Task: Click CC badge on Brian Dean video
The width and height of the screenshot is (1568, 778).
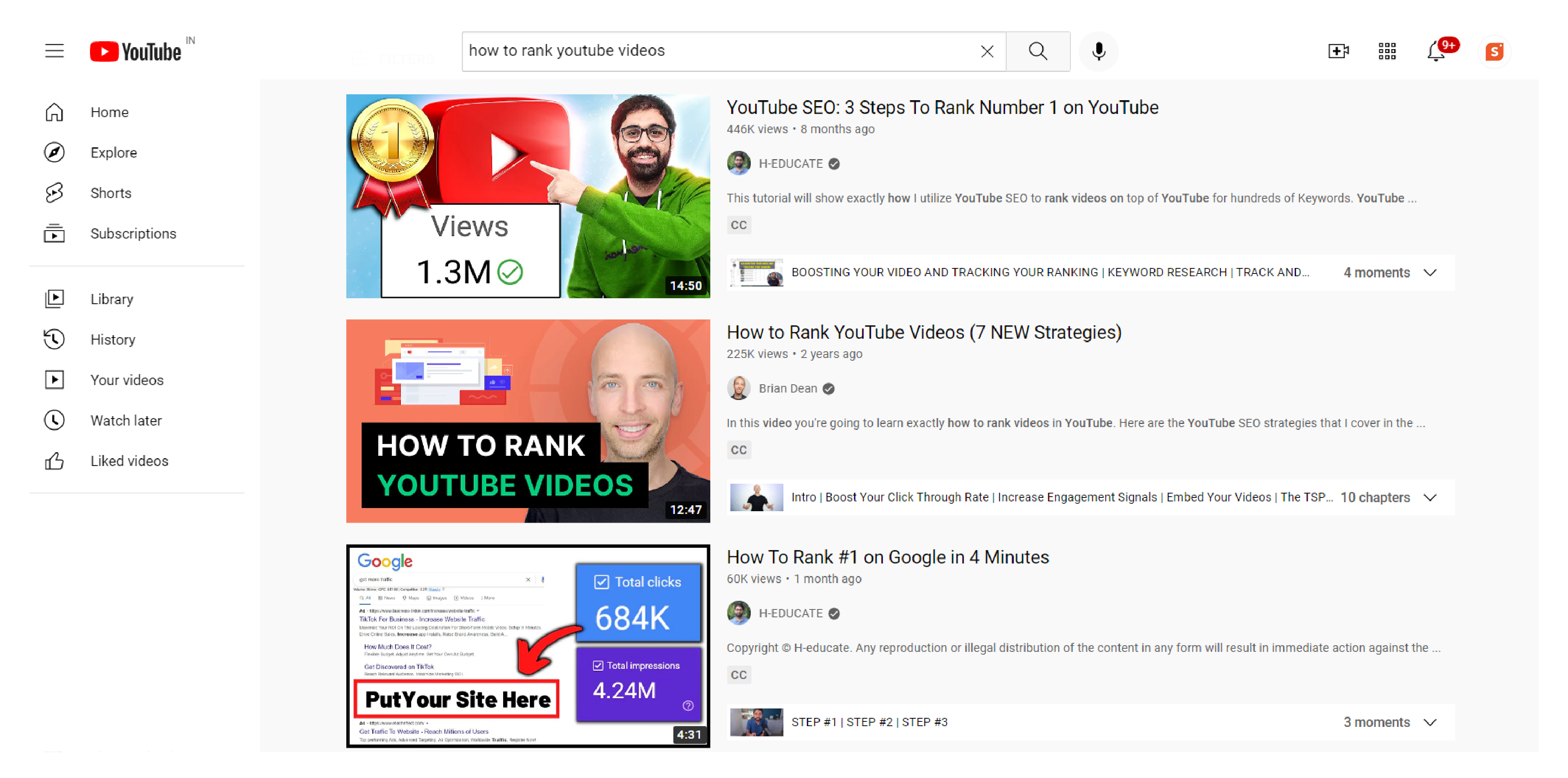Action: [738, 451]
